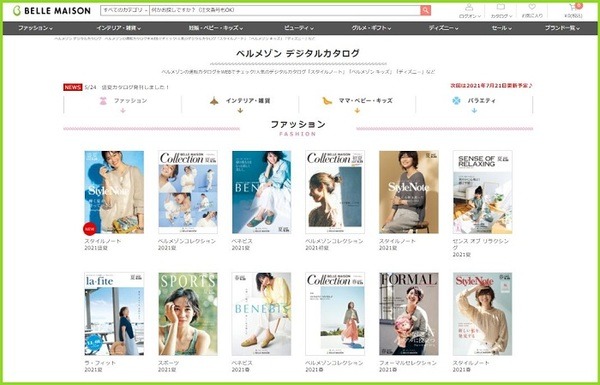The image size is (600, 385).
Task: Click the Belle Maison logo
Action: point(52,10)
